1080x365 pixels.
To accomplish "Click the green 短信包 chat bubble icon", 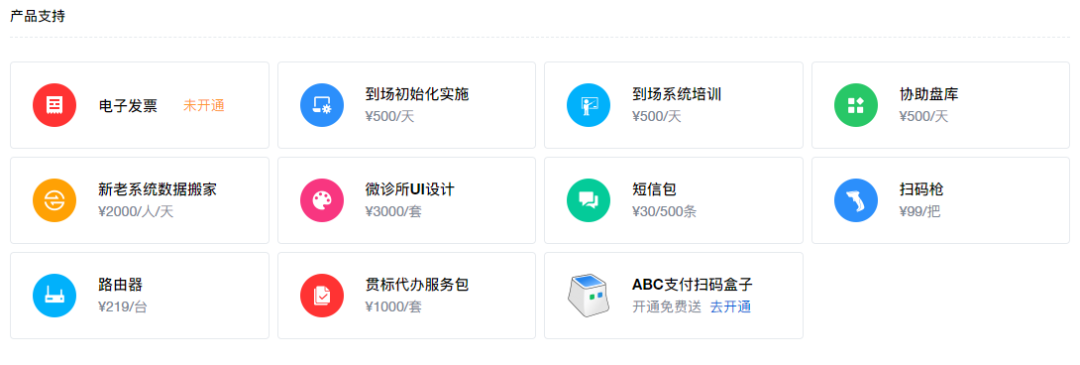I will pos(588,200).
